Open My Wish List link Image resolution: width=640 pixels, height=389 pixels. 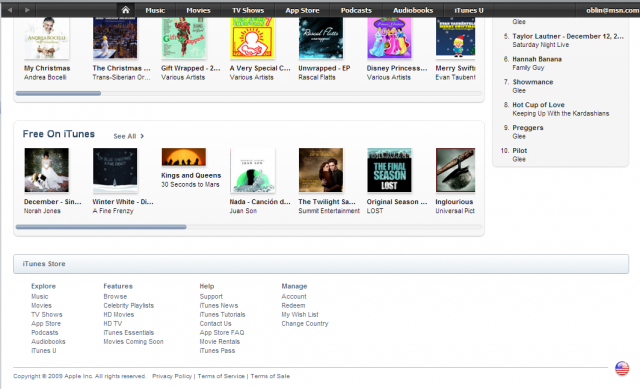(300, 315)
